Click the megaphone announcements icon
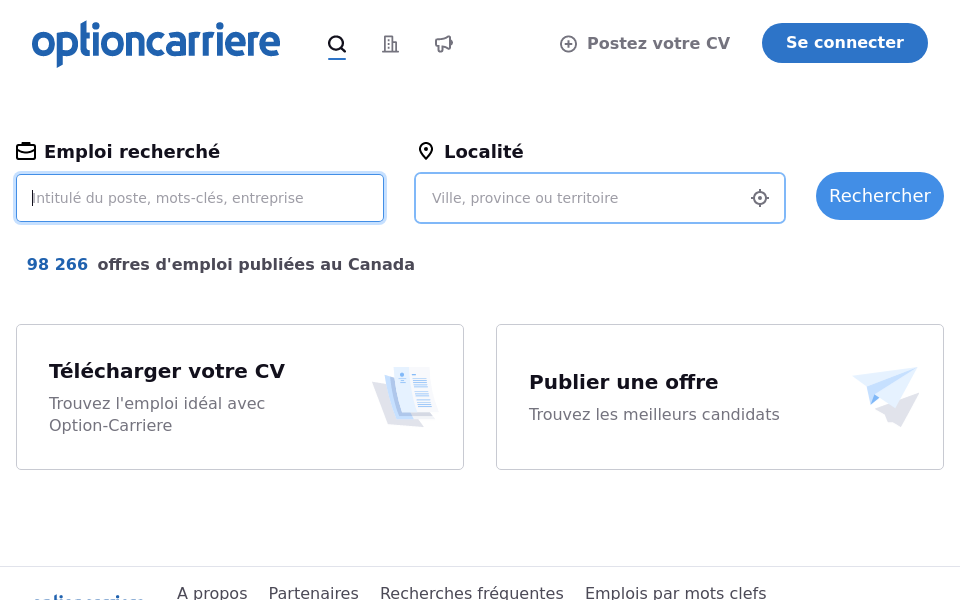 pyautogui.click(x=444, y=44)
